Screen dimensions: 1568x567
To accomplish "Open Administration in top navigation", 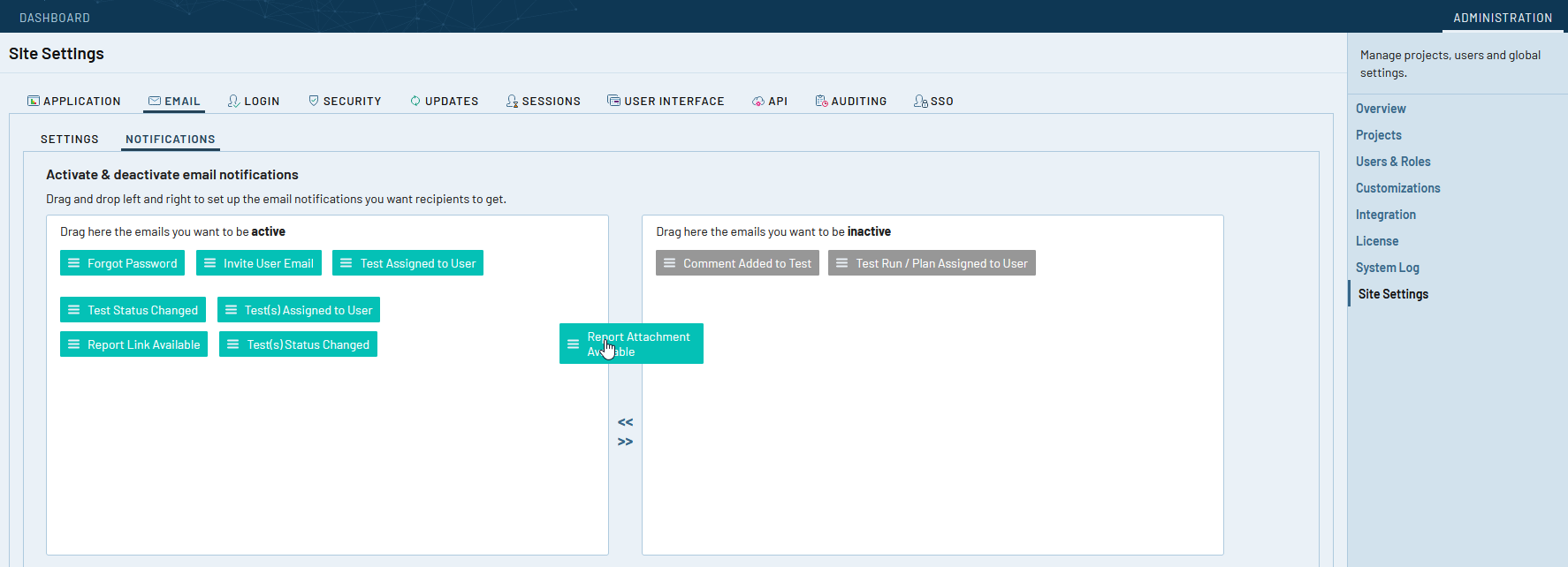I will pos(1503,18).
